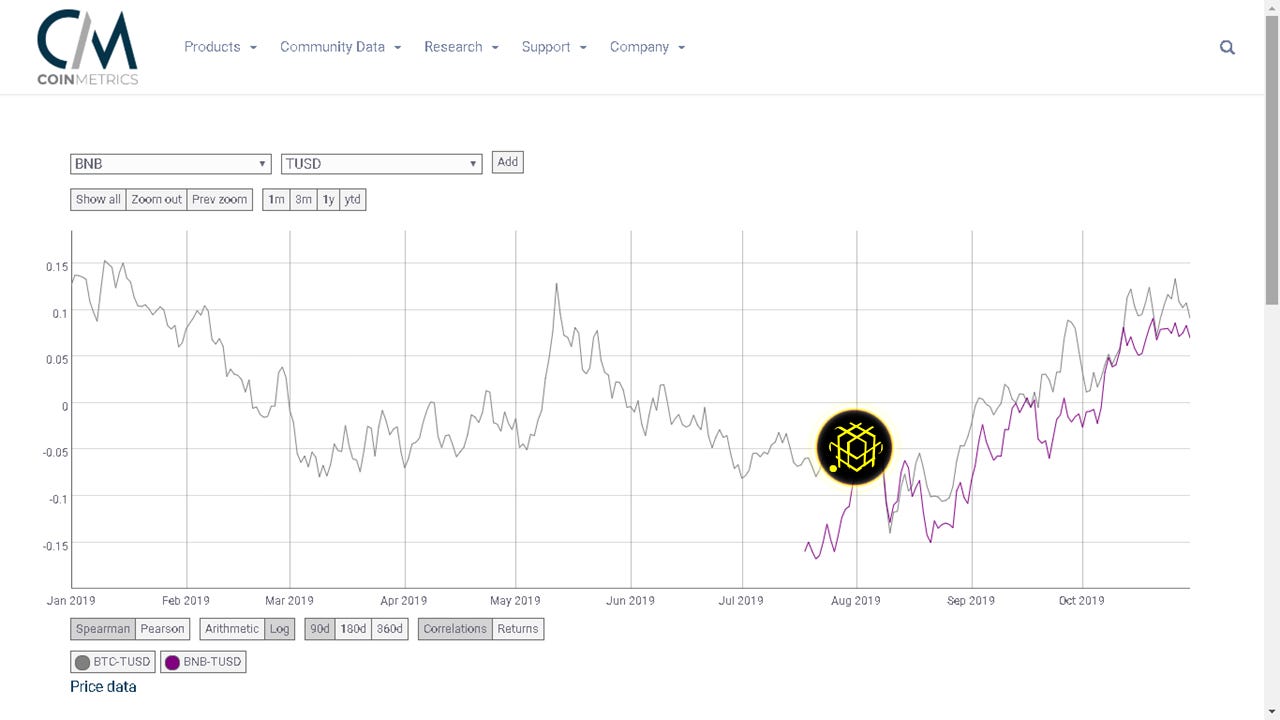Click the Company dropdown caret

pos(681,48)
